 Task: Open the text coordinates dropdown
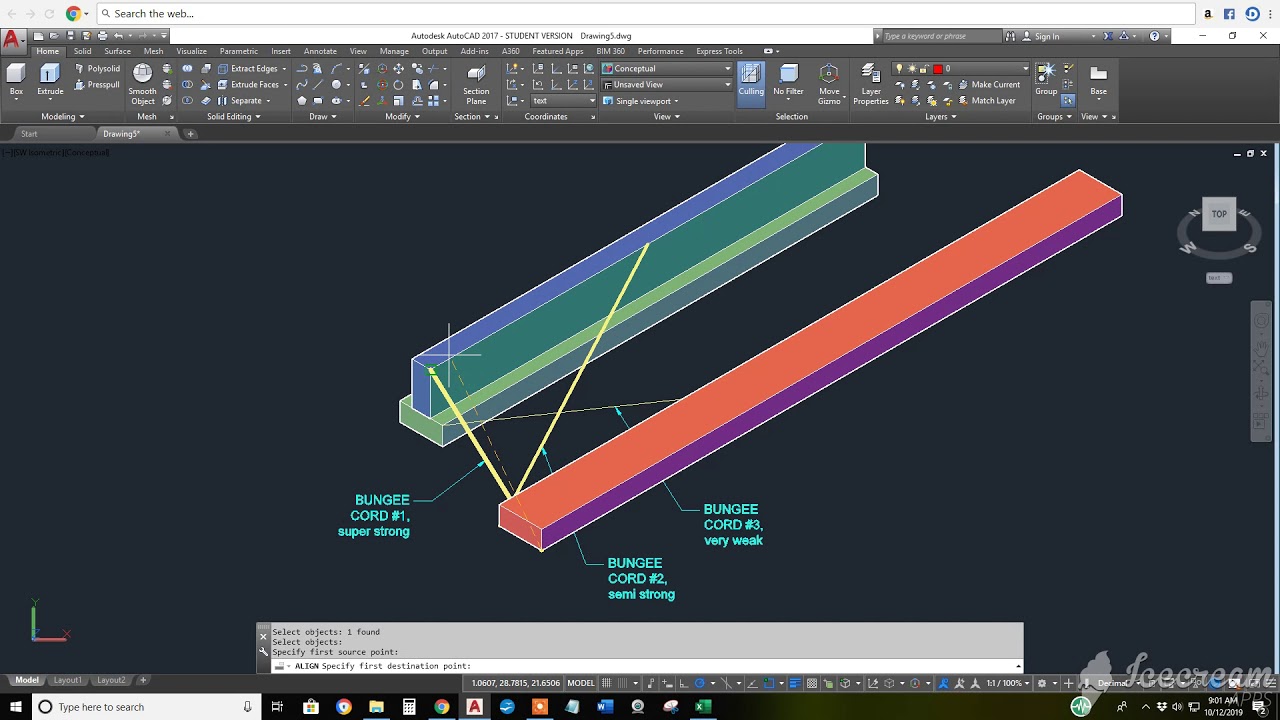[x=564, y=101]
